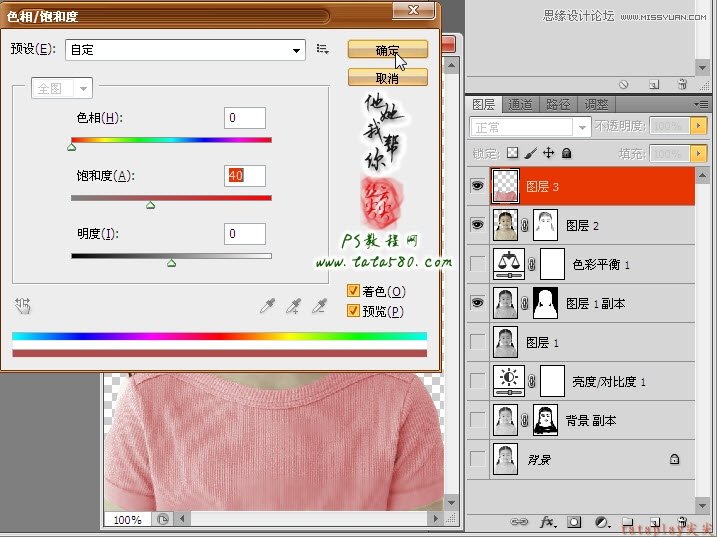The height and width of the screenshot is (537, 717).
Task: Show the 色彩平衡 1 layer
Action: (477, 264)
